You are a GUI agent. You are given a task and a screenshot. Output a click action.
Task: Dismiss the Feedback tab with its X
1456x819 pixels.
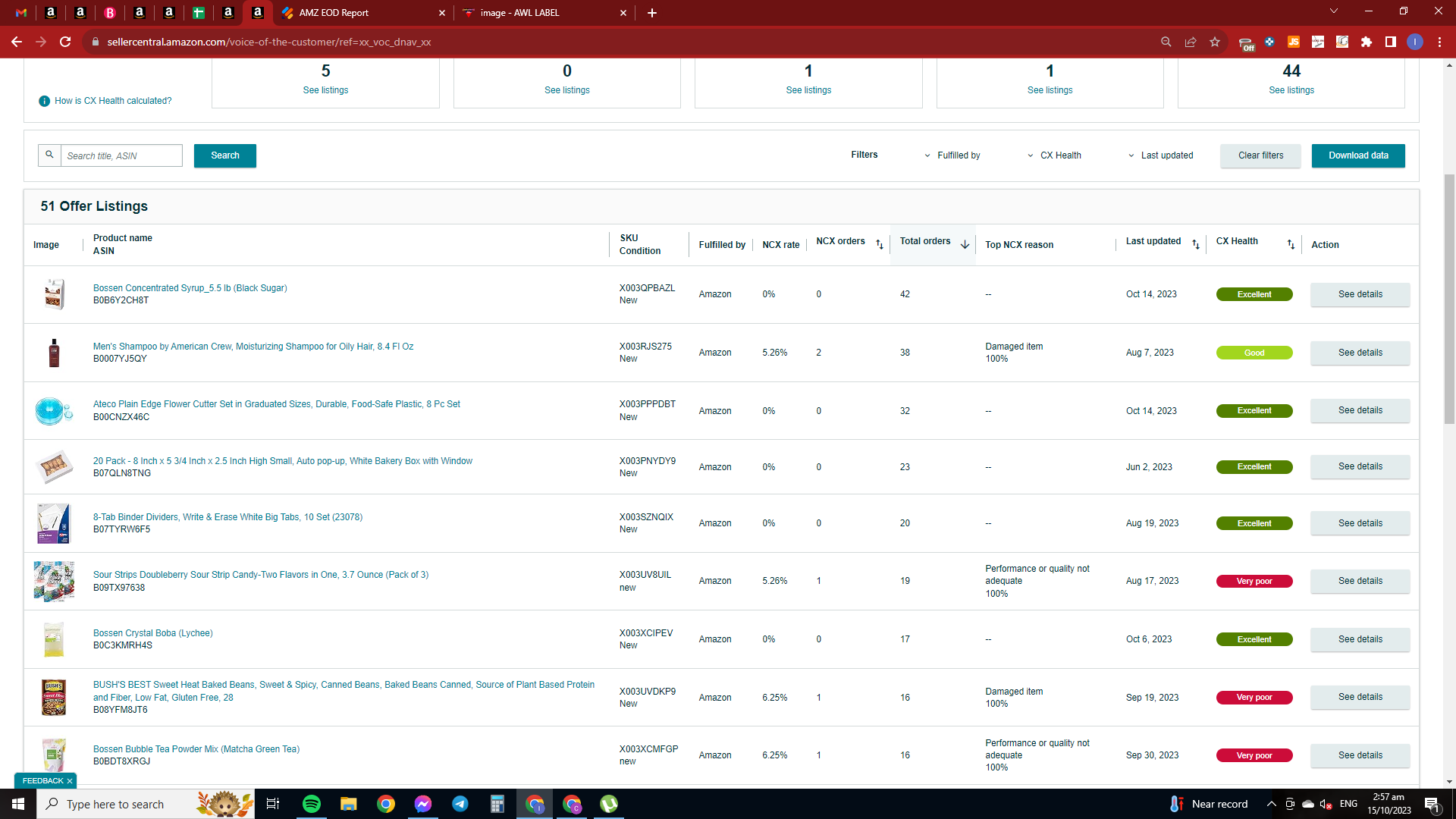[x=70, y=781]
